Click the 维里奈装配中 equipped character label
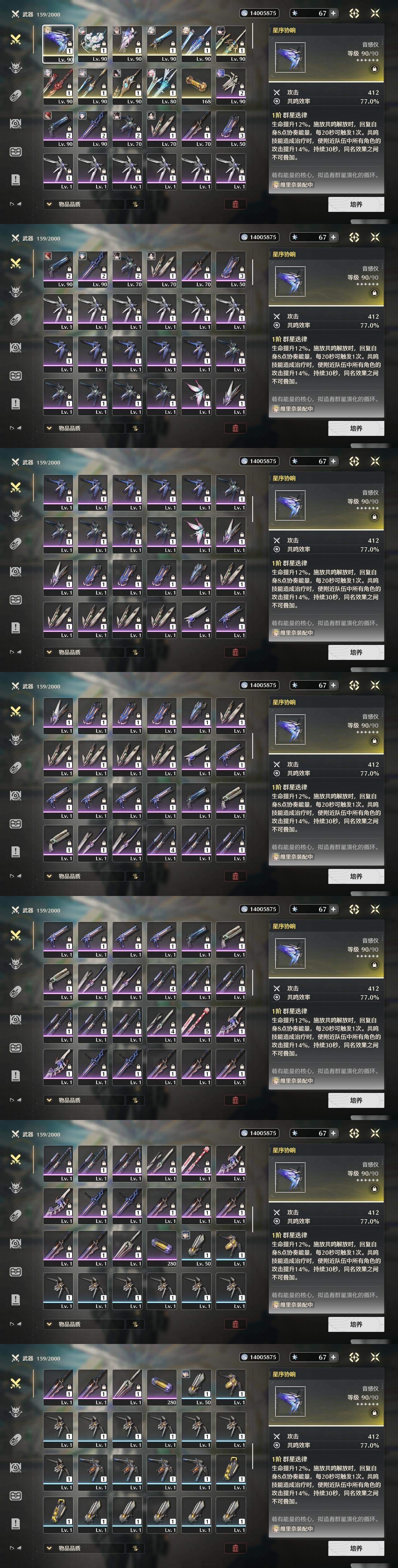This screenshot has height=1568, width=398. 293,184
